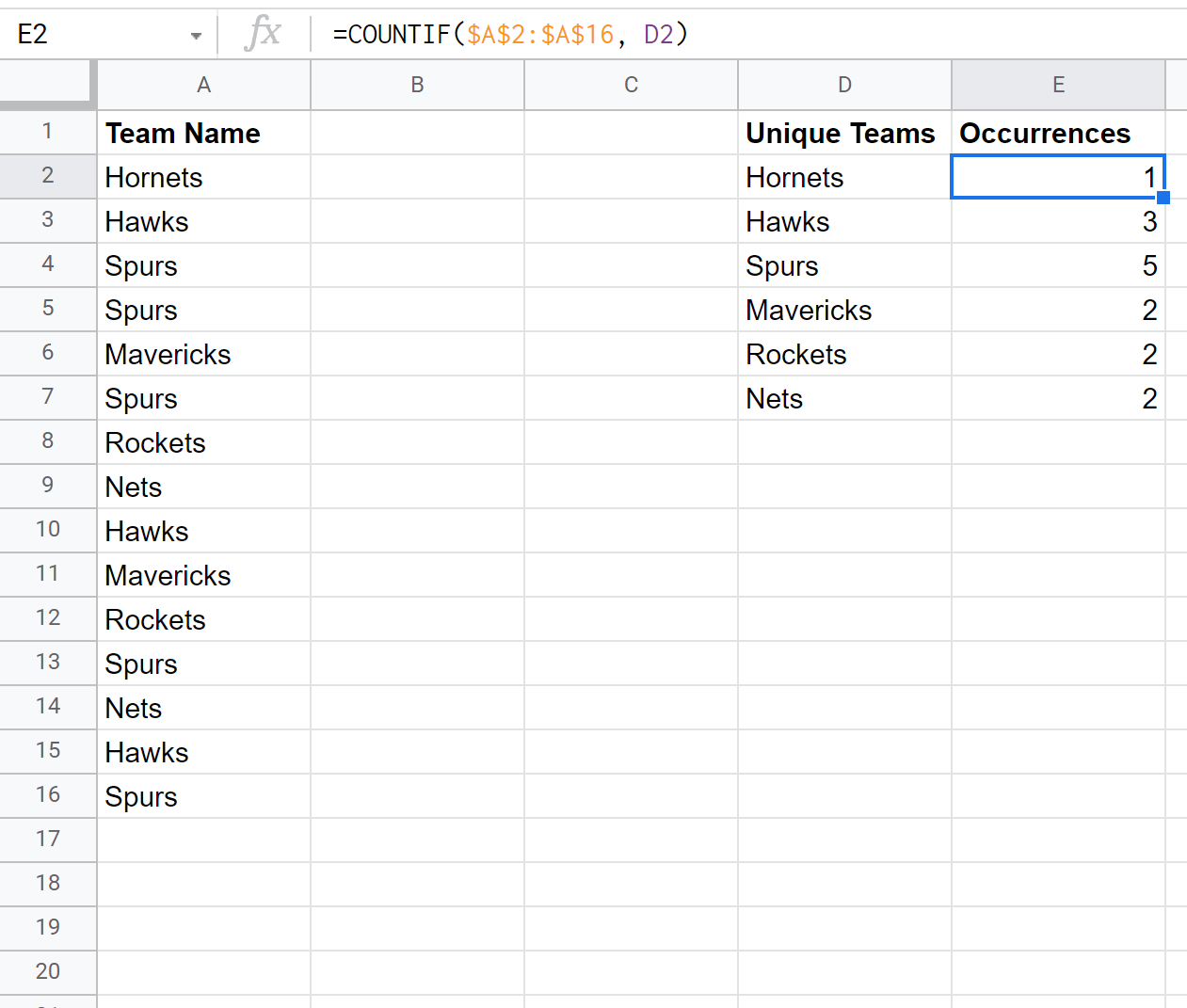Click the fx function icon
Image resolution: width=1187 pixels, height=1008 pixels.
[x=263, y=35]
